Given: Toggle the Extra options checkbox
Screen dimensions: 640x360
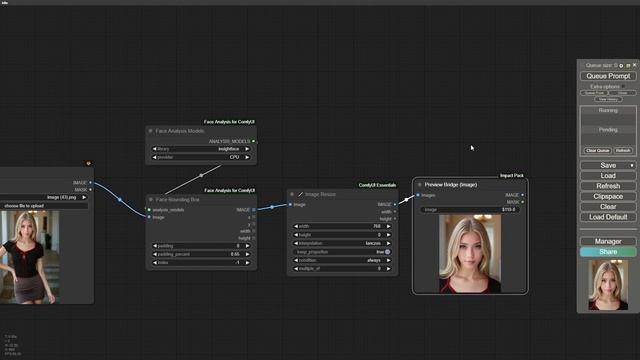Looking at the screenshot, I should (623, 87).
